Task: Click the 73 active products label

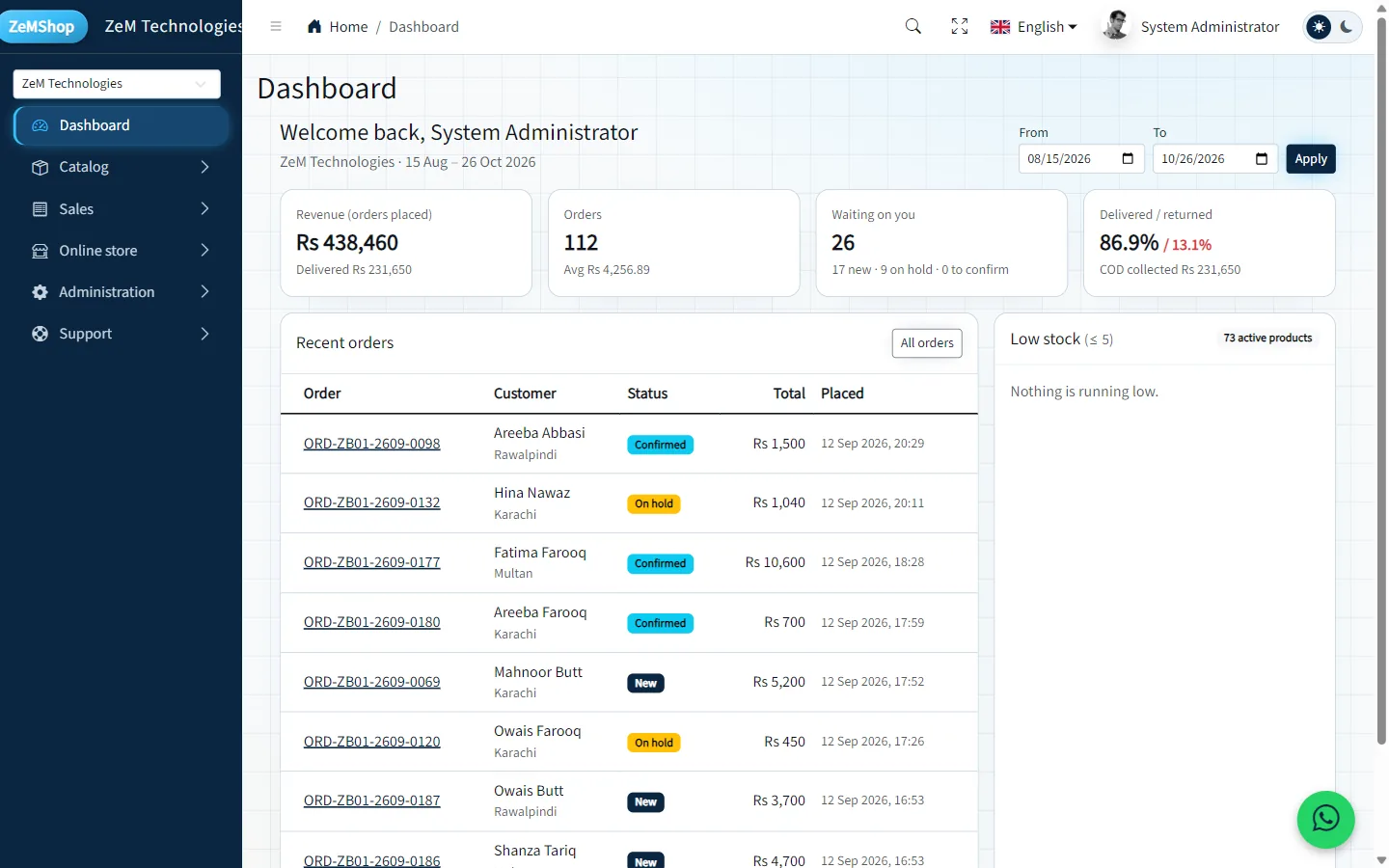Action: (1267, 339)
